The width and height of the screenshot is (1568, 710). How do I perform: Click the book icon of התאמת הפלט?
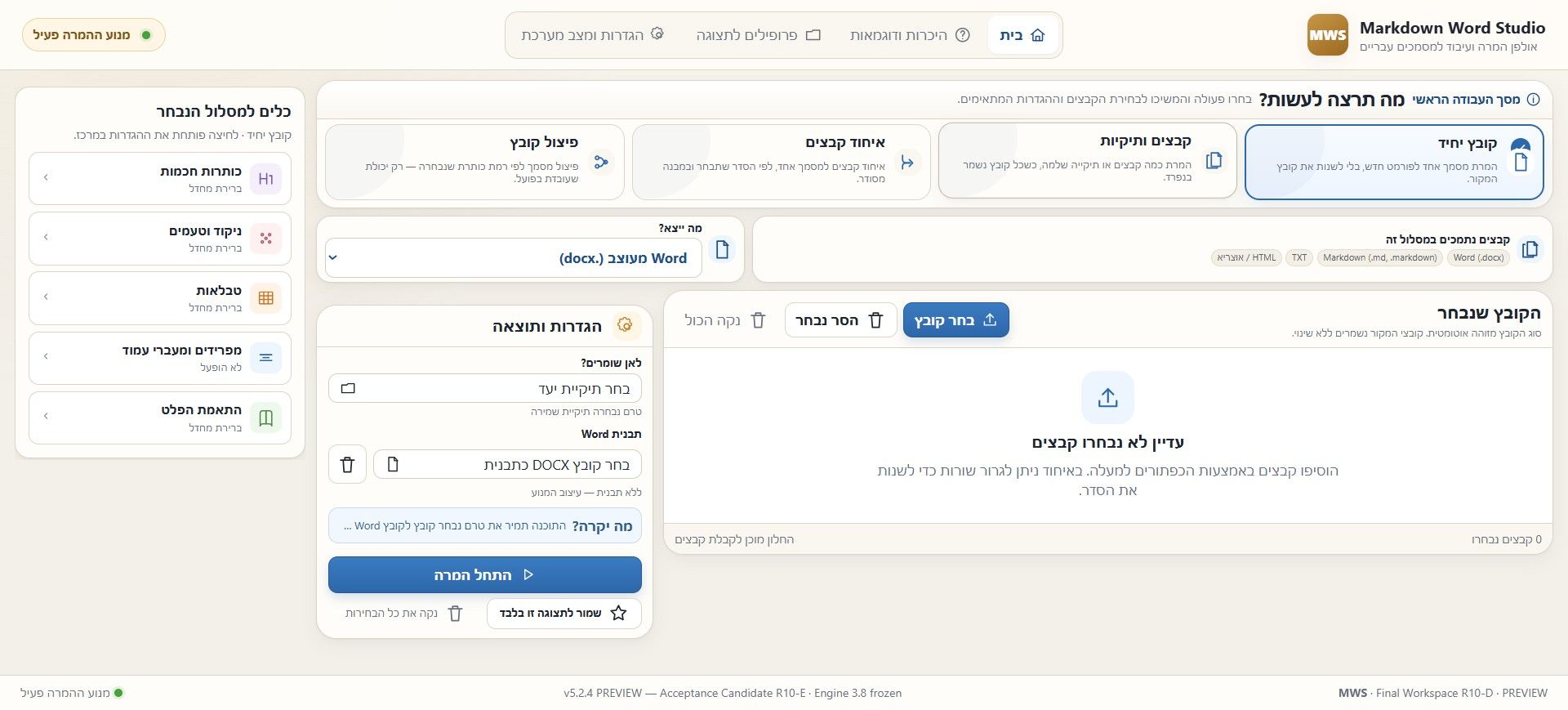(x=265, y=418)
